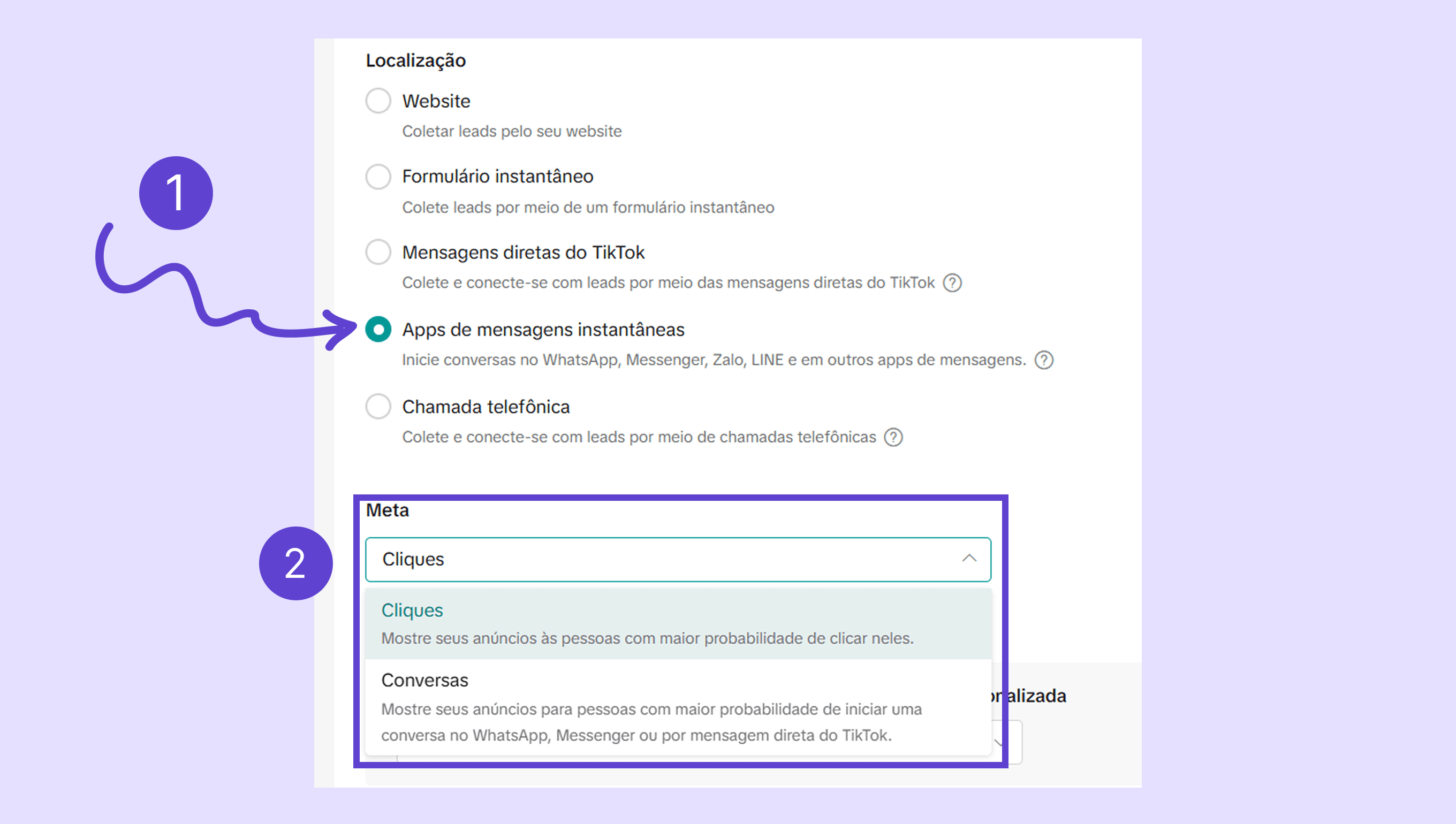Select Mensagens diretas do TikTok radio
Viewport: 1456px width, 824px height.
[x=378, y=253]
